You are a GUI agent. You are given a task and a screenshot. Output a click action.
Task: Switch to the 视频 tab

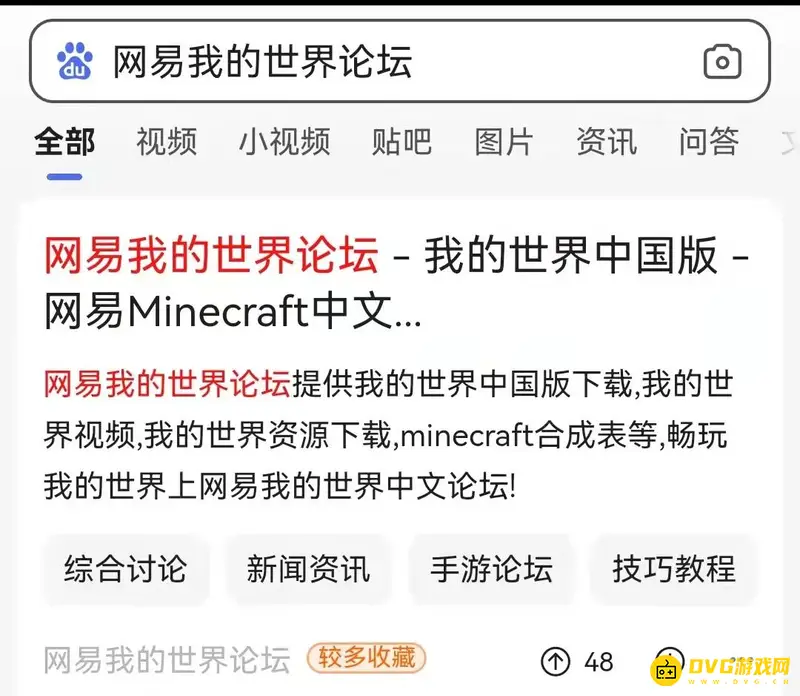coord(166,141)
